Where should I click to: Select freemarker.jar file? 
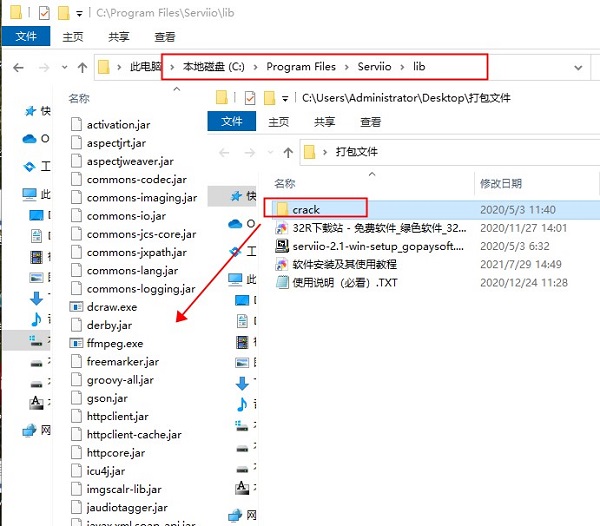pos(115,362)
